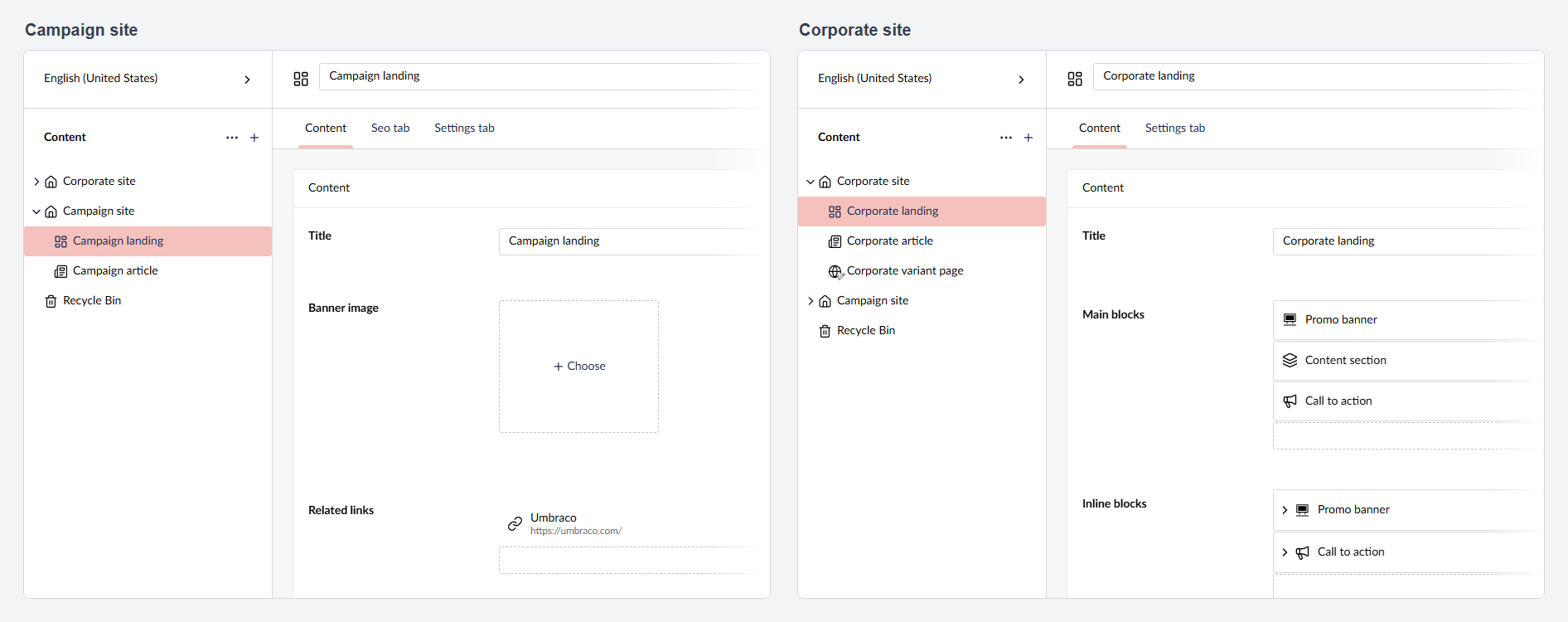The width and height of the screenshot is (1568, 622).
Task: Select Corporate landing in content tree
Action: click(922, 211)
